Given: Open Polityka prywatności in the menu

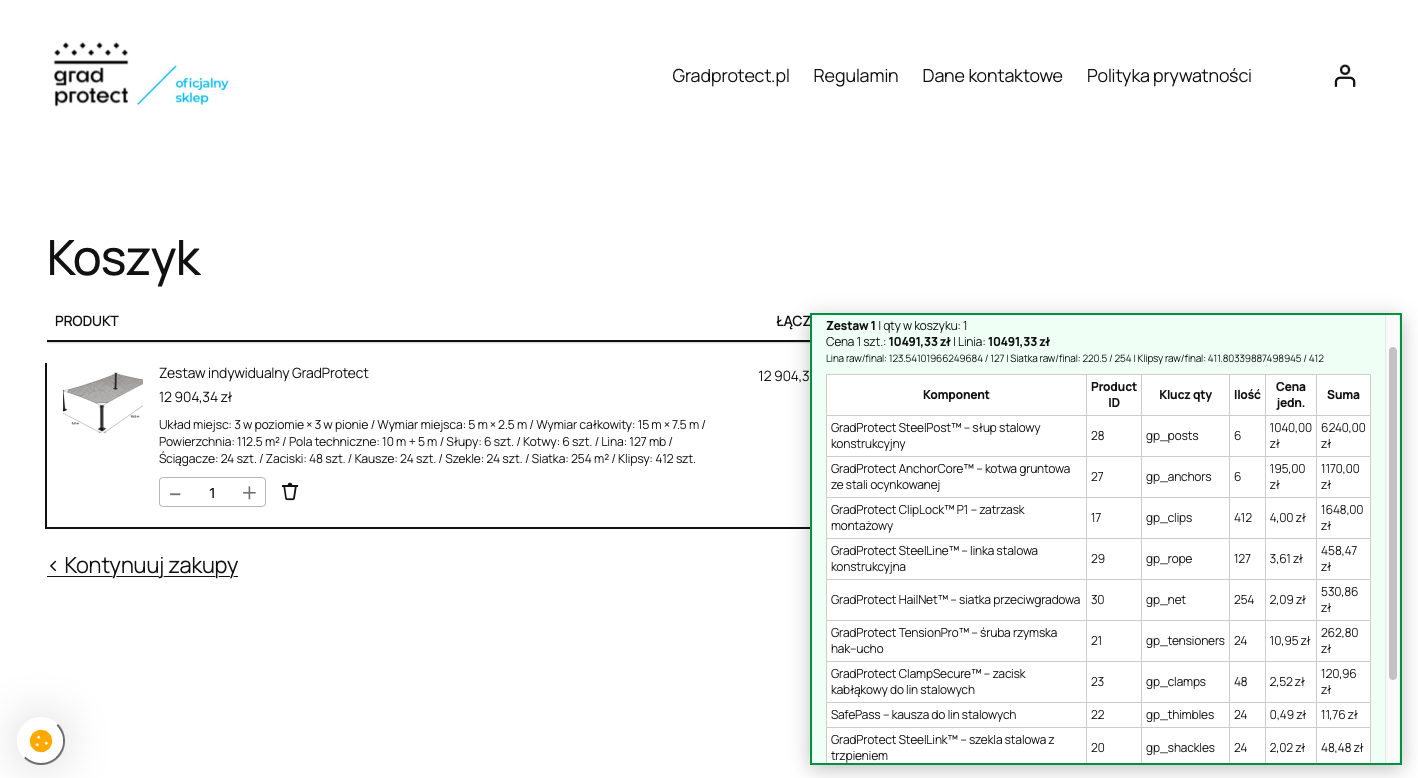Looking at the screenshot, I should pyautogui.click(x=1169, y=76).
